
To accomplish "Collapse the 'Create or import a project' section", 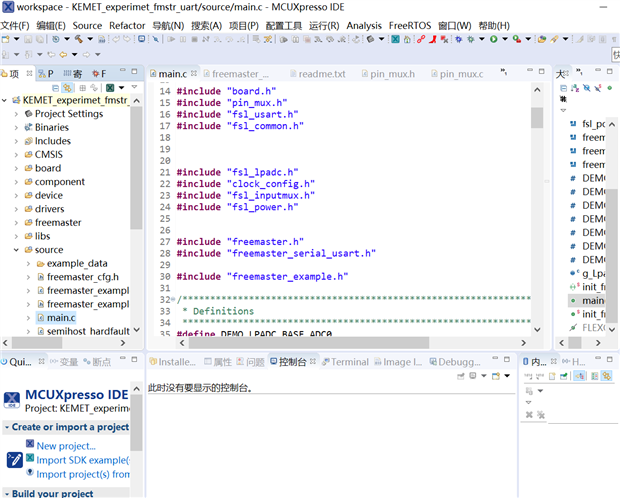I will 7,428.
